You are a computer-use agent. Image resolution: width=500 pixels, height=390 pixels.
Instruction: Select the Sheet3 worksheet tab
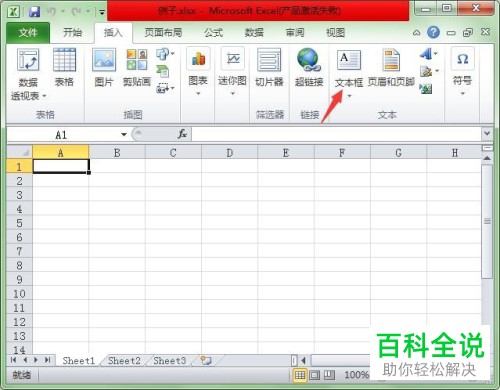[169, 361]
